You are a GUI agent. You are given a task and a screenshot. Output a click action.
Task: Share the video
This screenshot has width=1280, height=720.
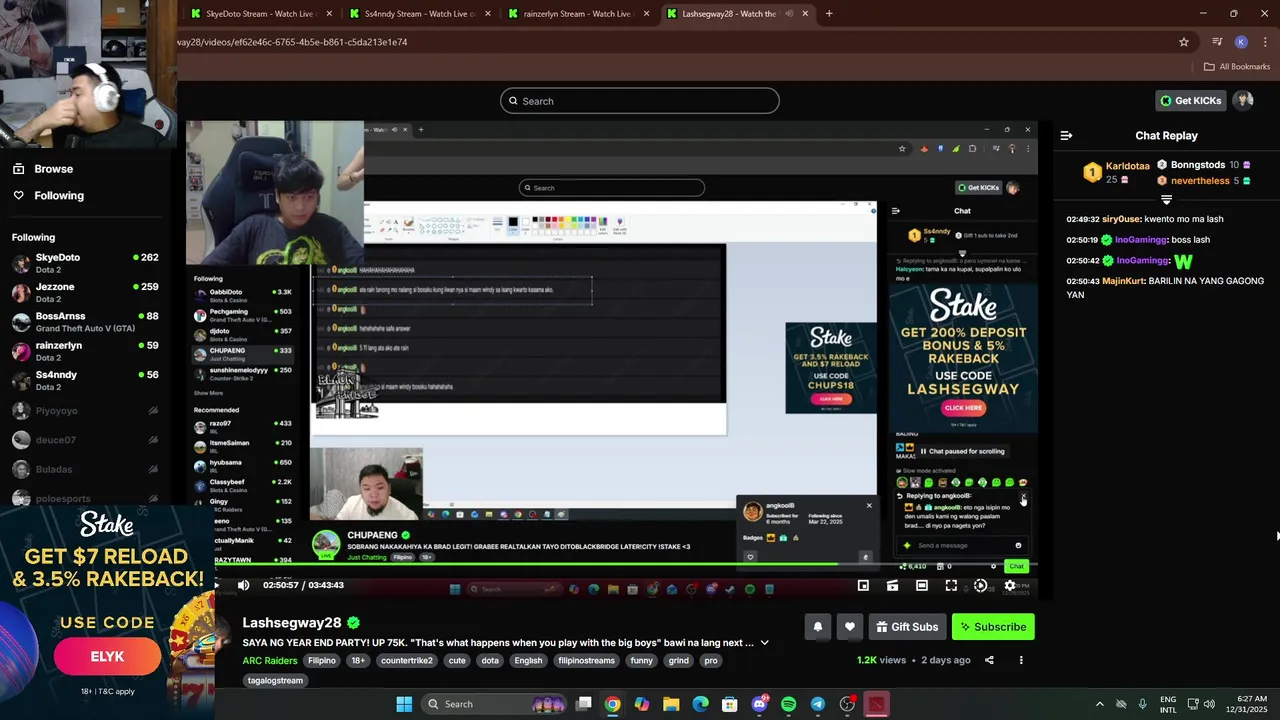click(x=989, y=660)
